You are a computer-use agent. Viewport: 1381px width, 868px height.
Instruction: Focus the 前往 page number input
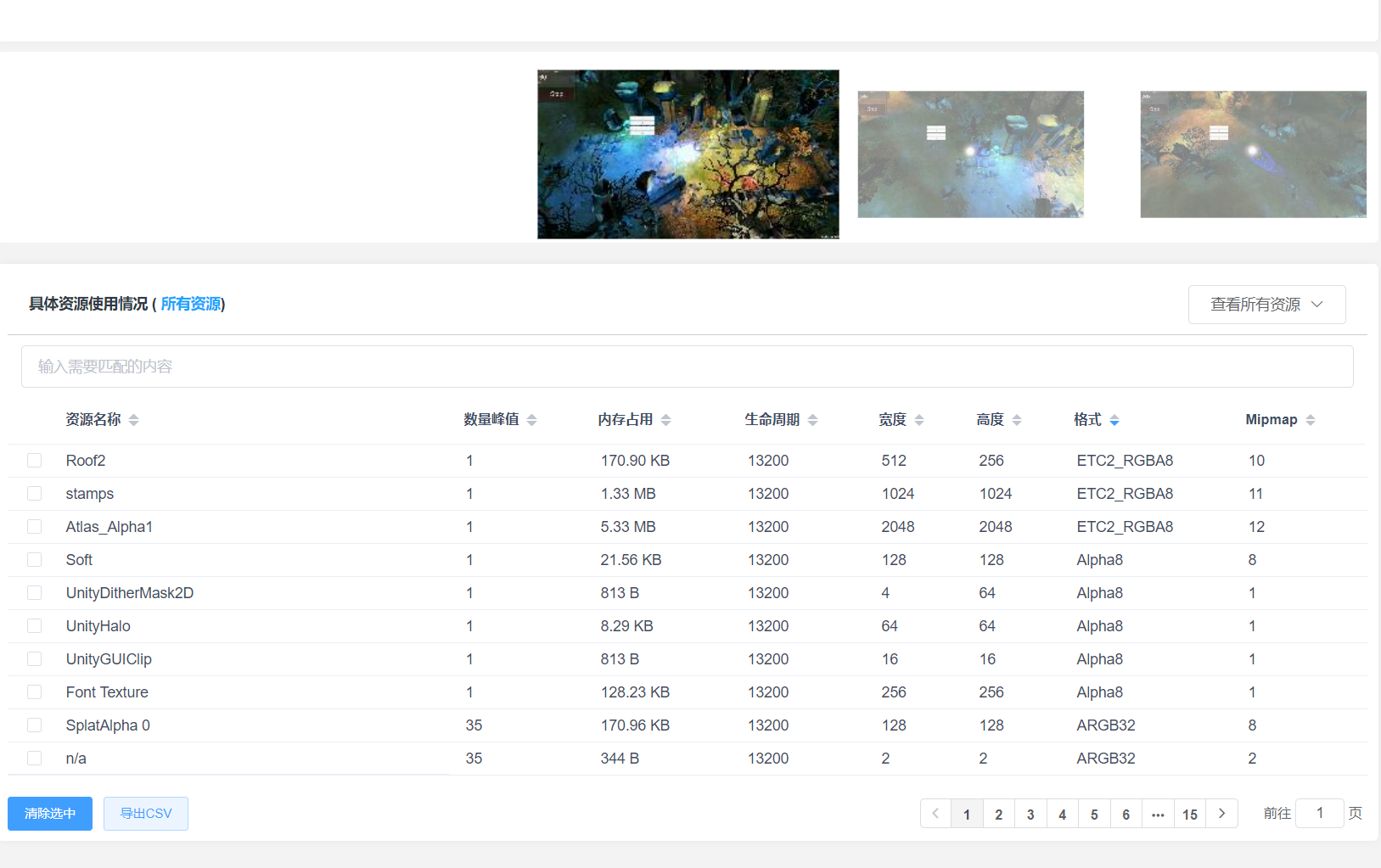1320,813
